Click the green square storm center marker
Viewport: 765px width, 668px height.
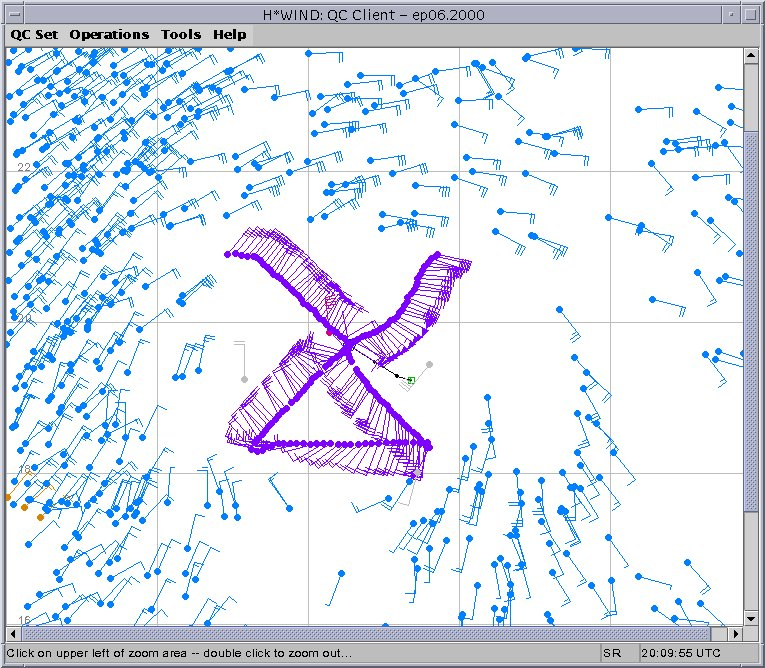411,380
